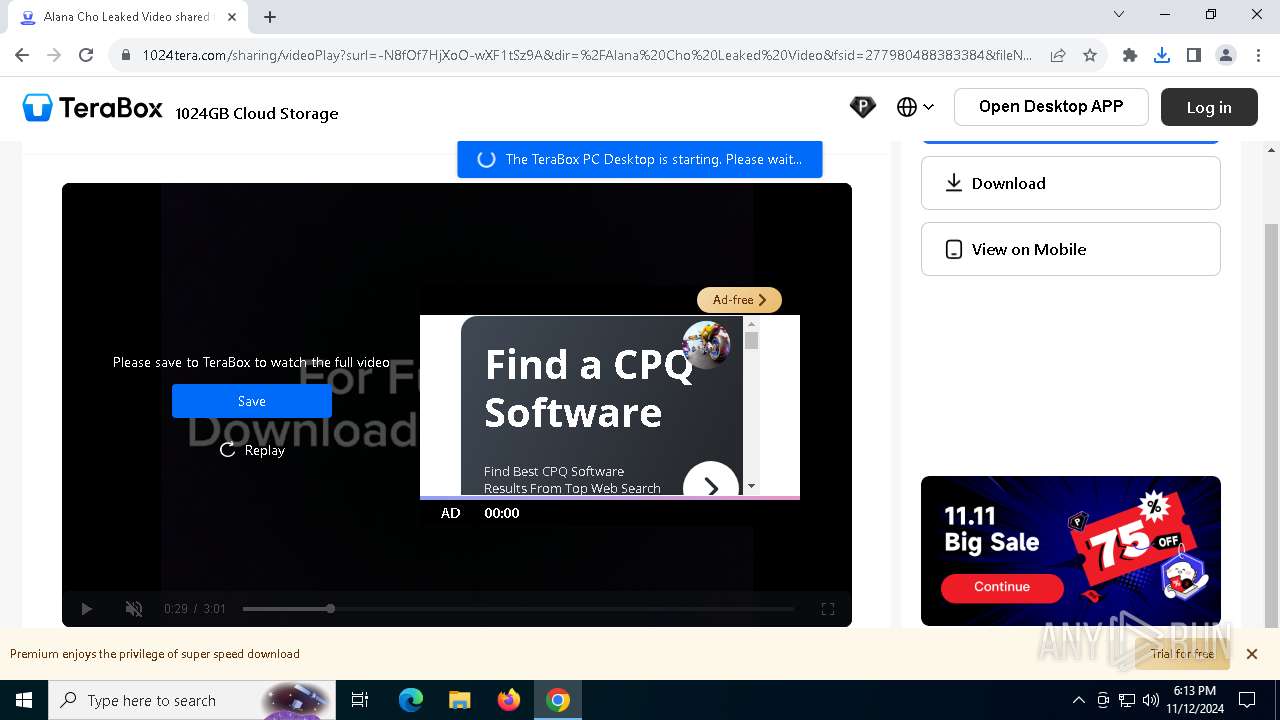Reload the current page
Viewport: 1280px width, 720px height.
click(x=86, y=55)
